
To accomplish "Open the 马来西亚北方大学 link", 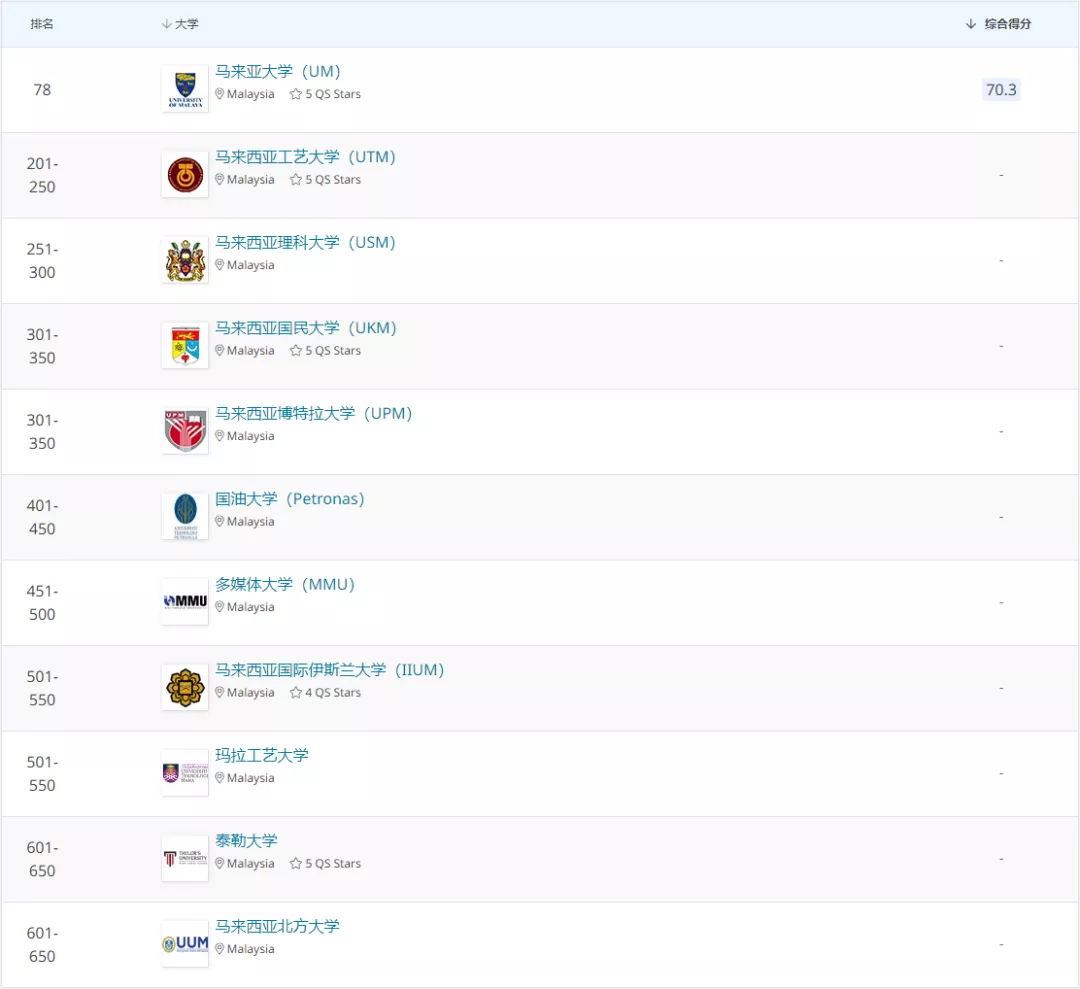I will (x=278, y=926).
